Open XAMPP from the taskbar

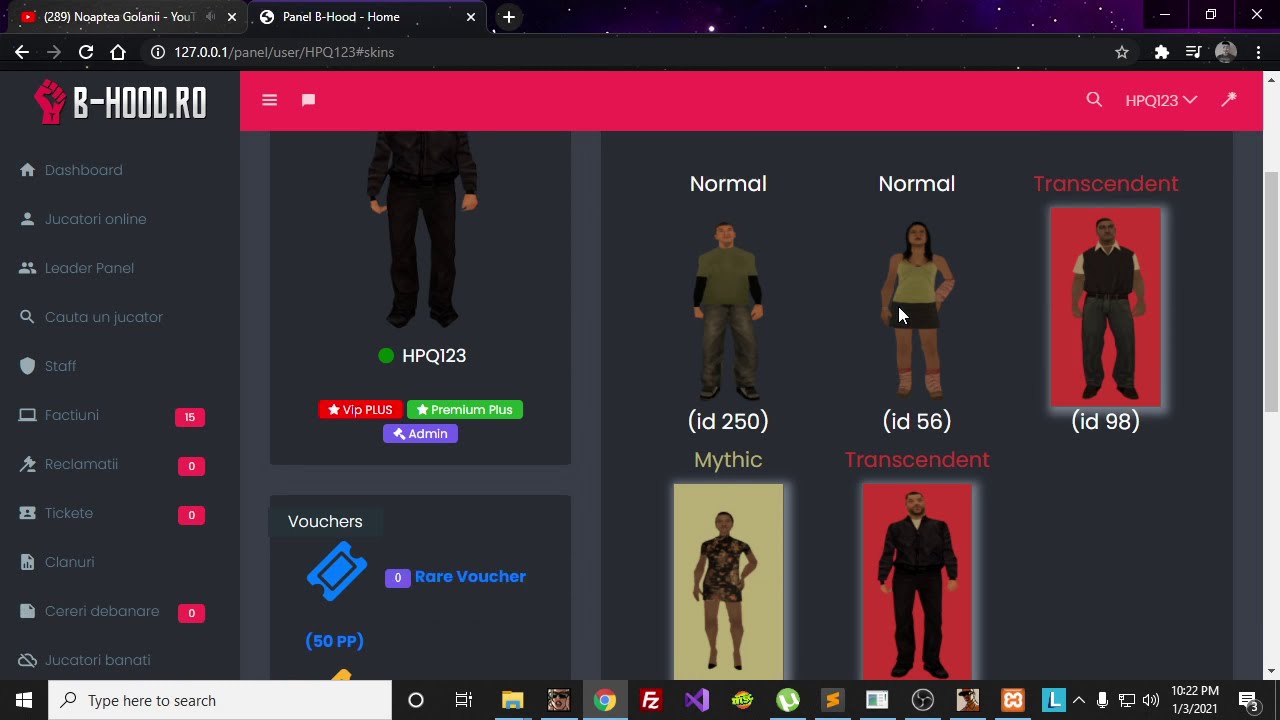coord(1013,700)
